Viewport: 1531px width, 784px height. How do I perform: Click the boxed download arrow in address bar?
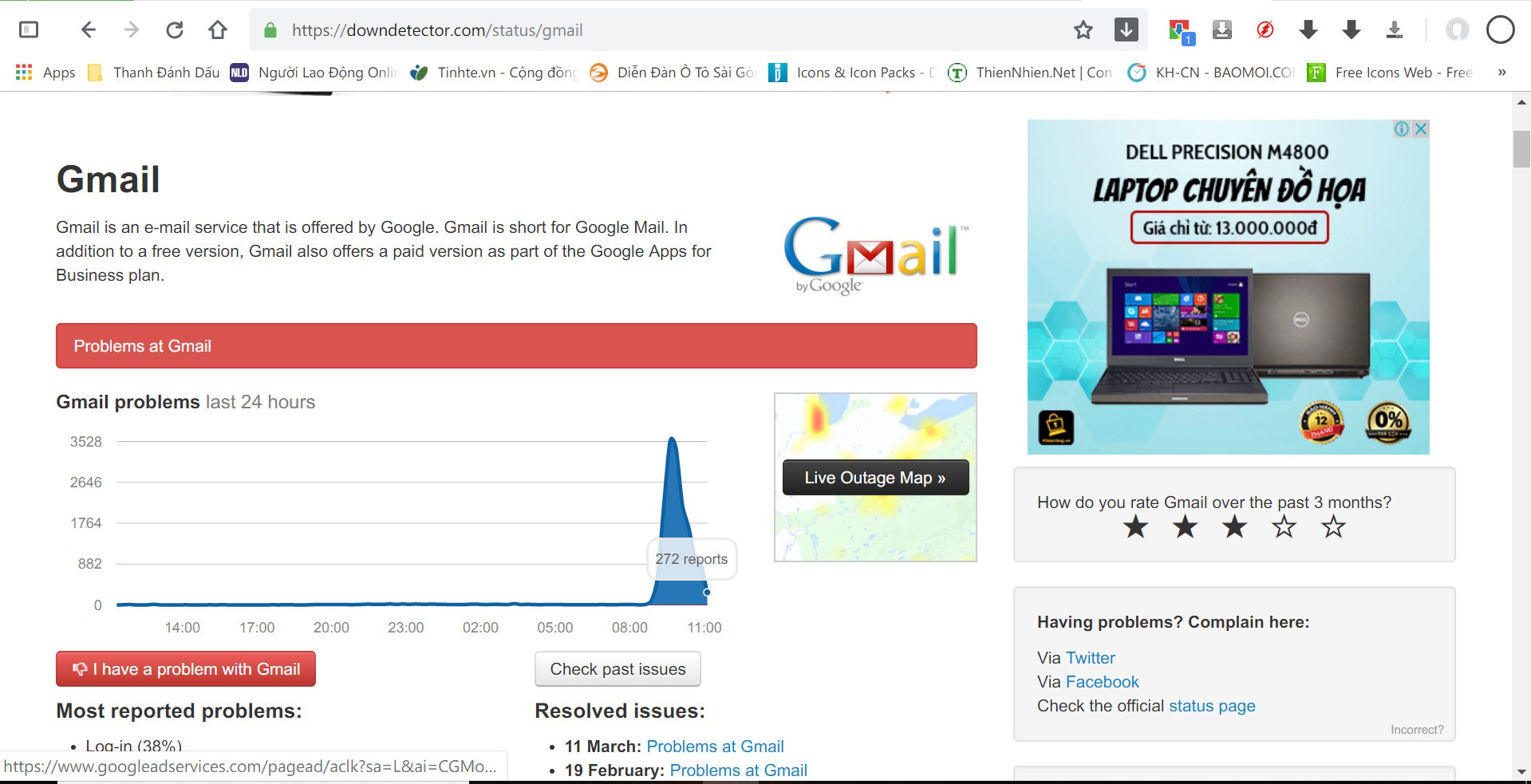click(1126, 30)
